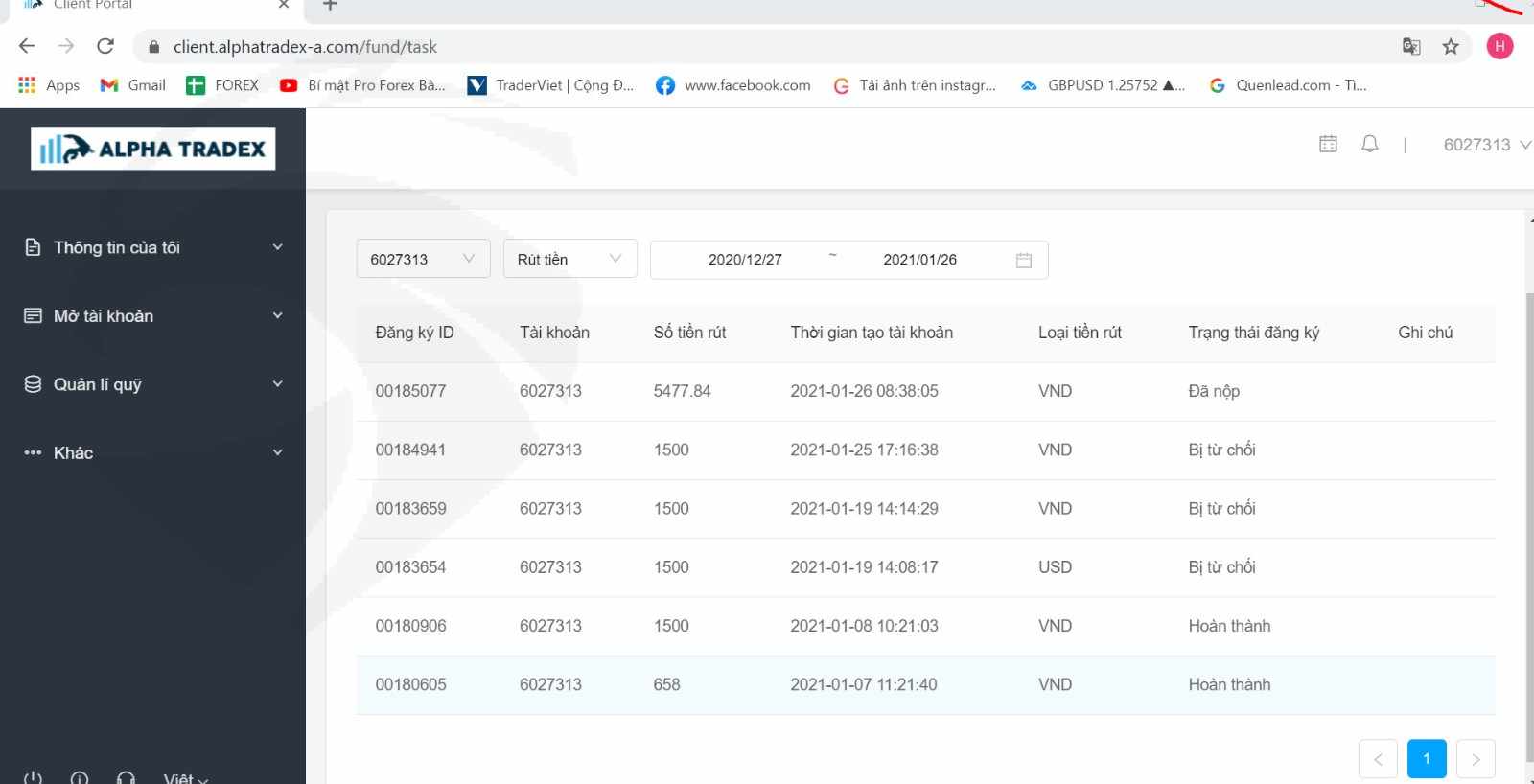The image size is (1534, 784).
Task: Click the browser address bar URL
Action: coord(305,47)
